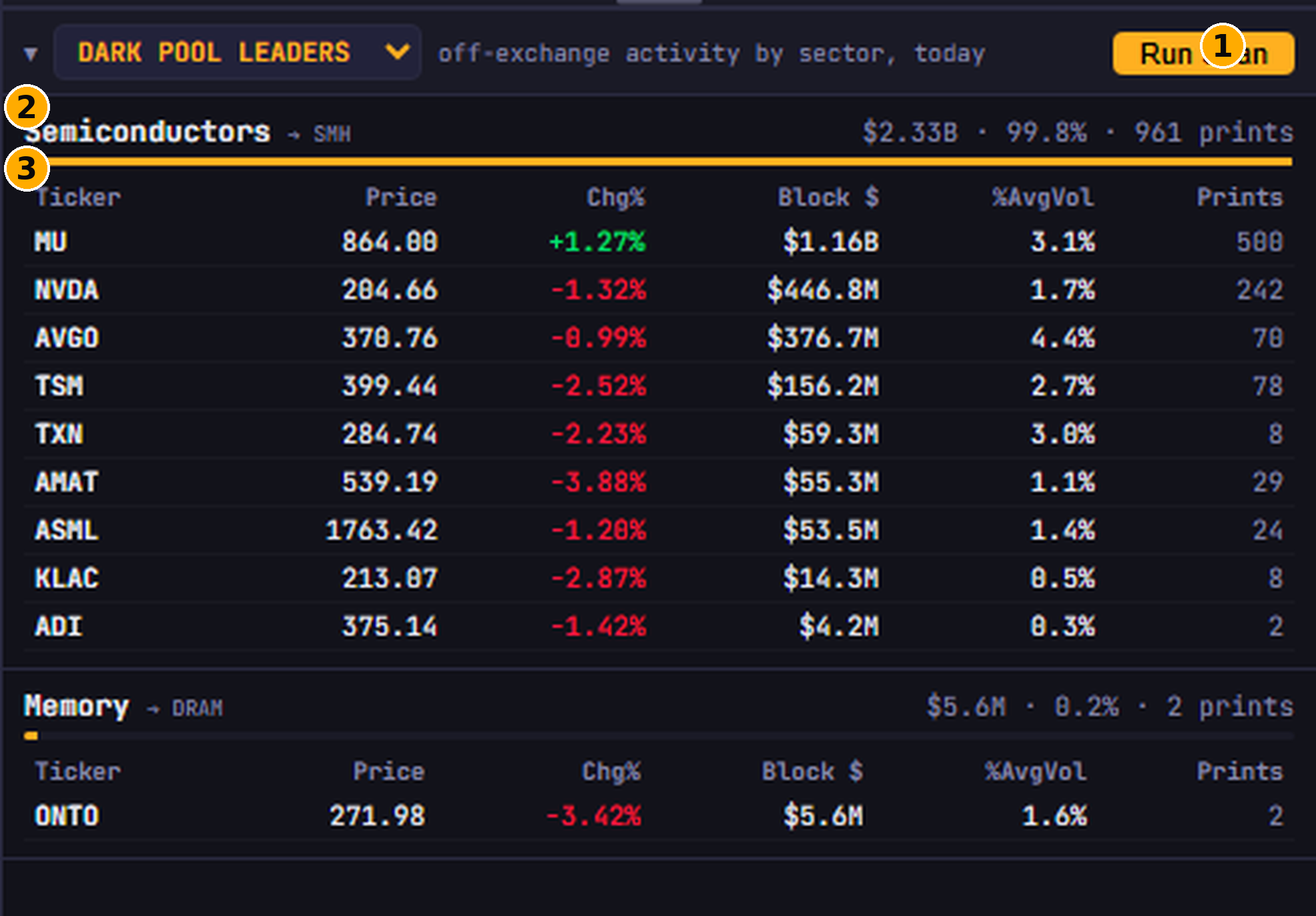1316x916 pixels.
Task: Select the AMAT ticker row
Action: click(x=659, y=482)
